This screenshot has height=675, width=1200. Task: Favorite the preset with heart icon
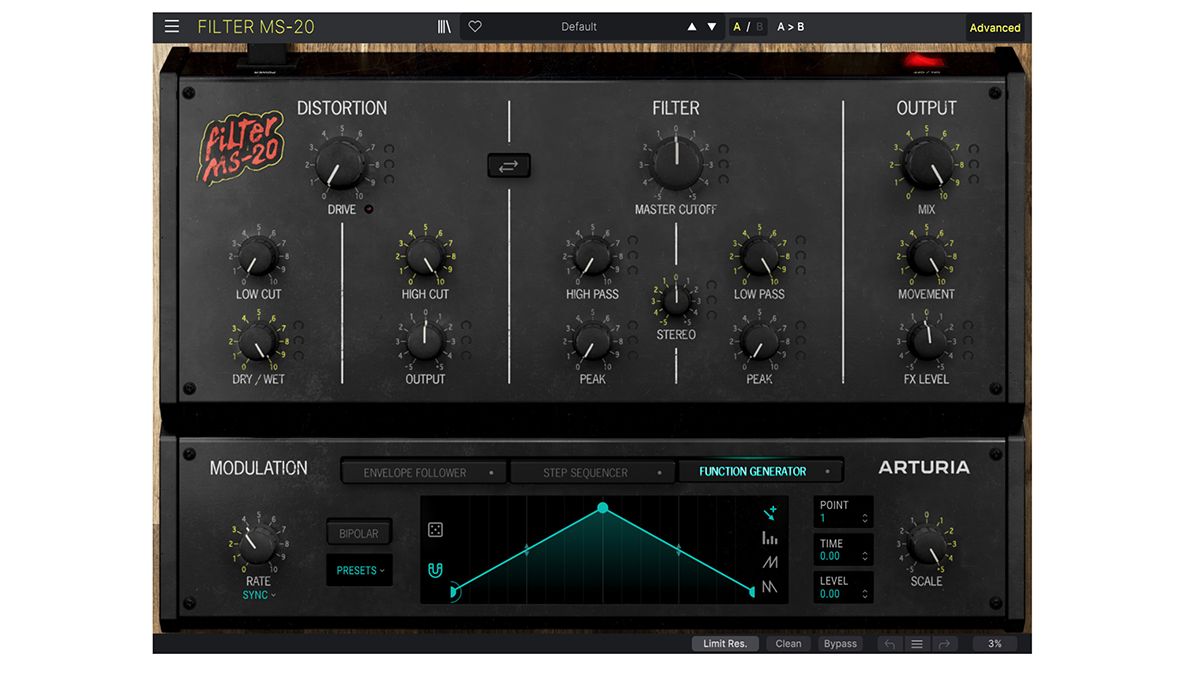[475, 27]
